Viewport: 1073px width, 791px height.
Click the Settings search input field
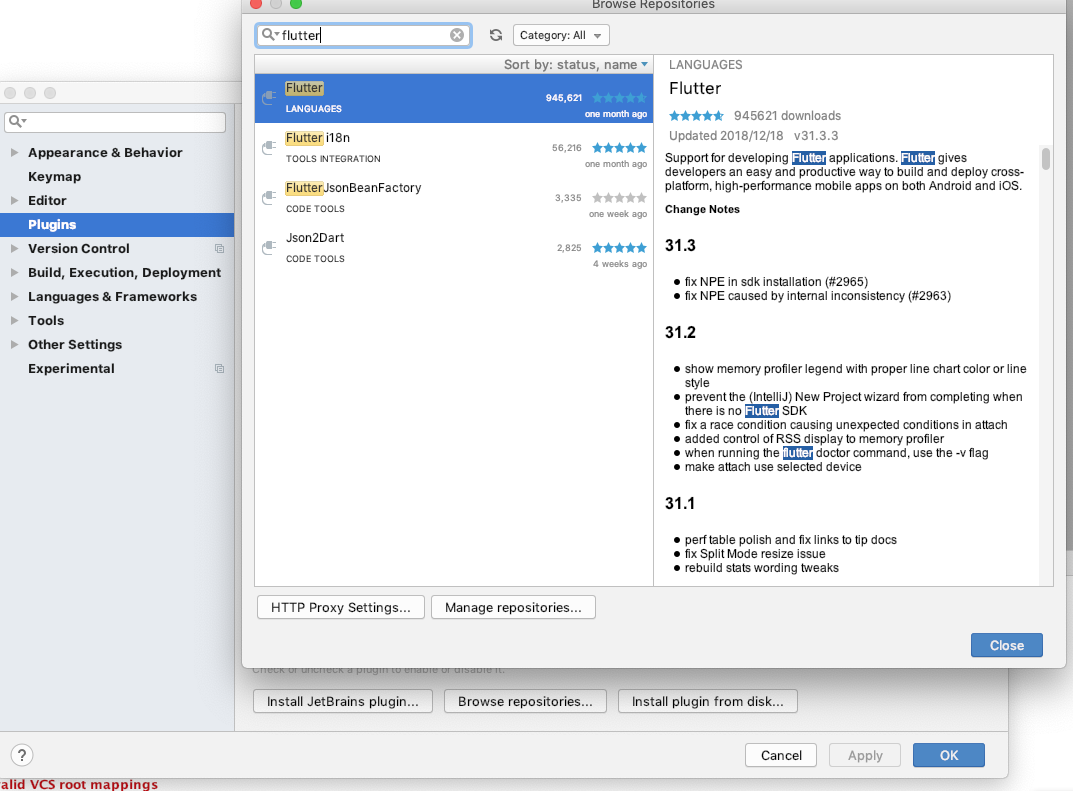pos(115,122)
